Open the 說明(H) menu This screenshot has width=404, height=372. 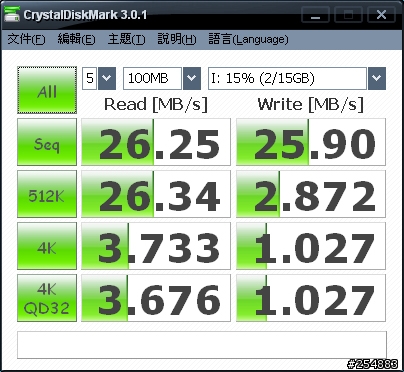tap(177, 39)
